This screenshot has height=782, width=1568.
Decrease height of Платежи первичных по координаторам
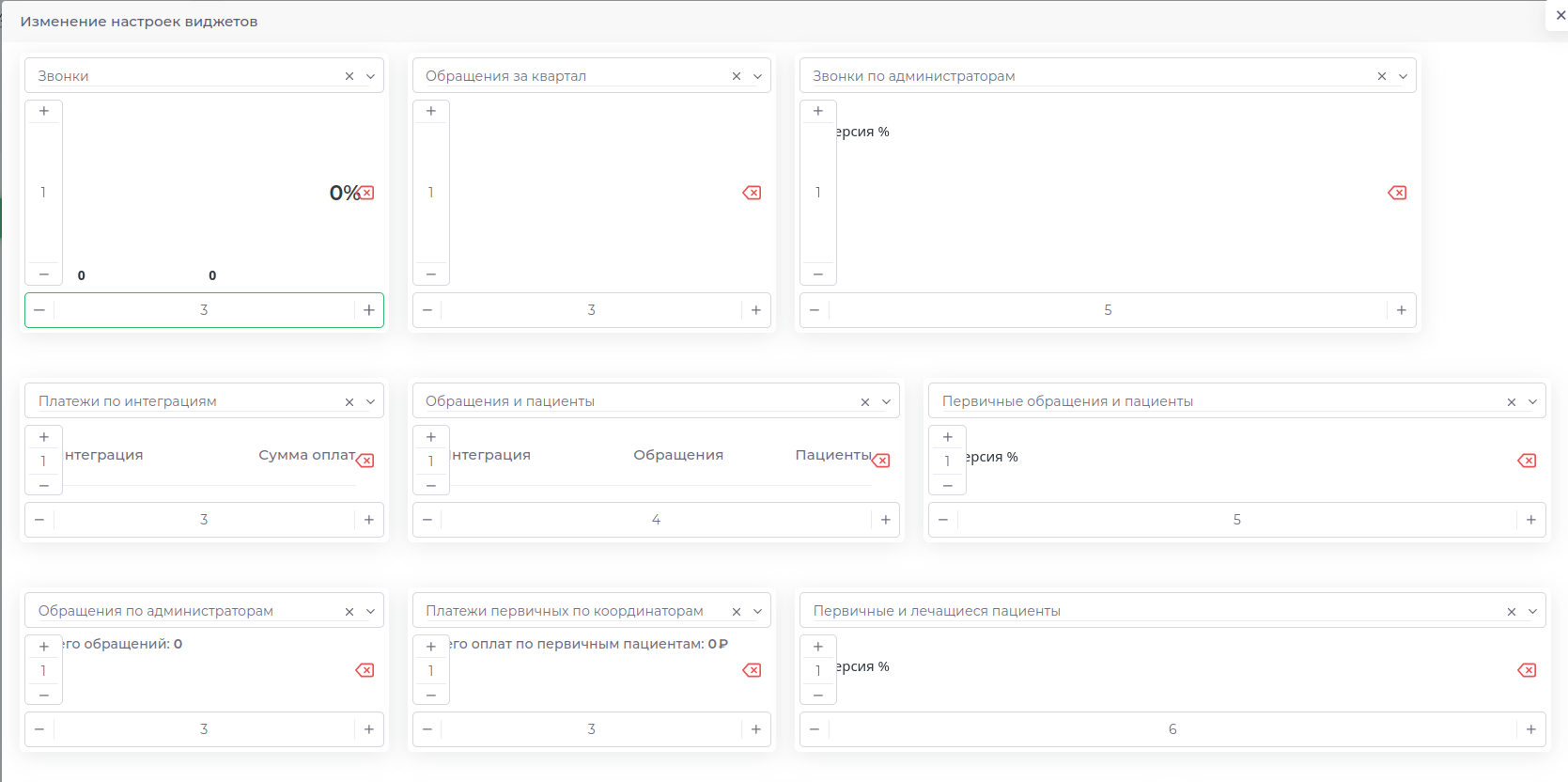coord(431,695)
